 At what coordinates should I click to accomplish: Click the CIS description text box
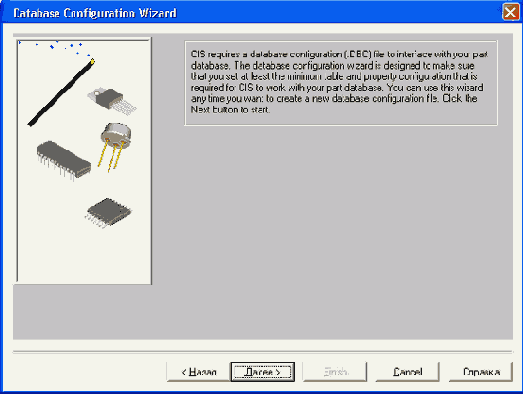[341, 83]
